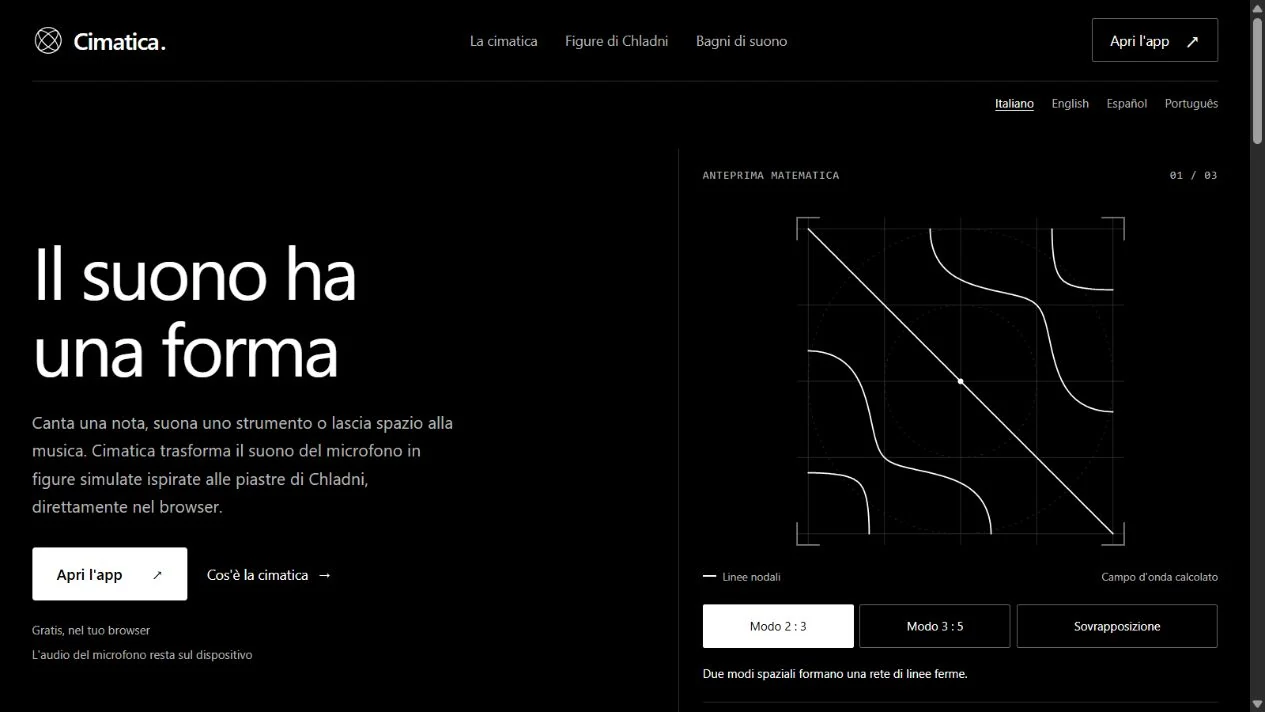Select the Modo 2 : 3 tab
Image resolution: width=1265 pixels, height=712 pixels.
778,626
